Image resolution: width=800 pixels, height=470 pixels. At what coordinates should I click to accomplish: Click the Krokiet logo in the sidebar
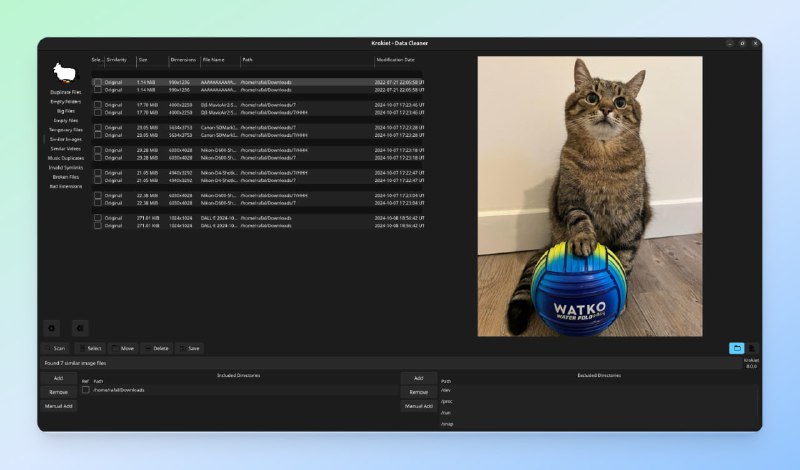pos(66,72)
